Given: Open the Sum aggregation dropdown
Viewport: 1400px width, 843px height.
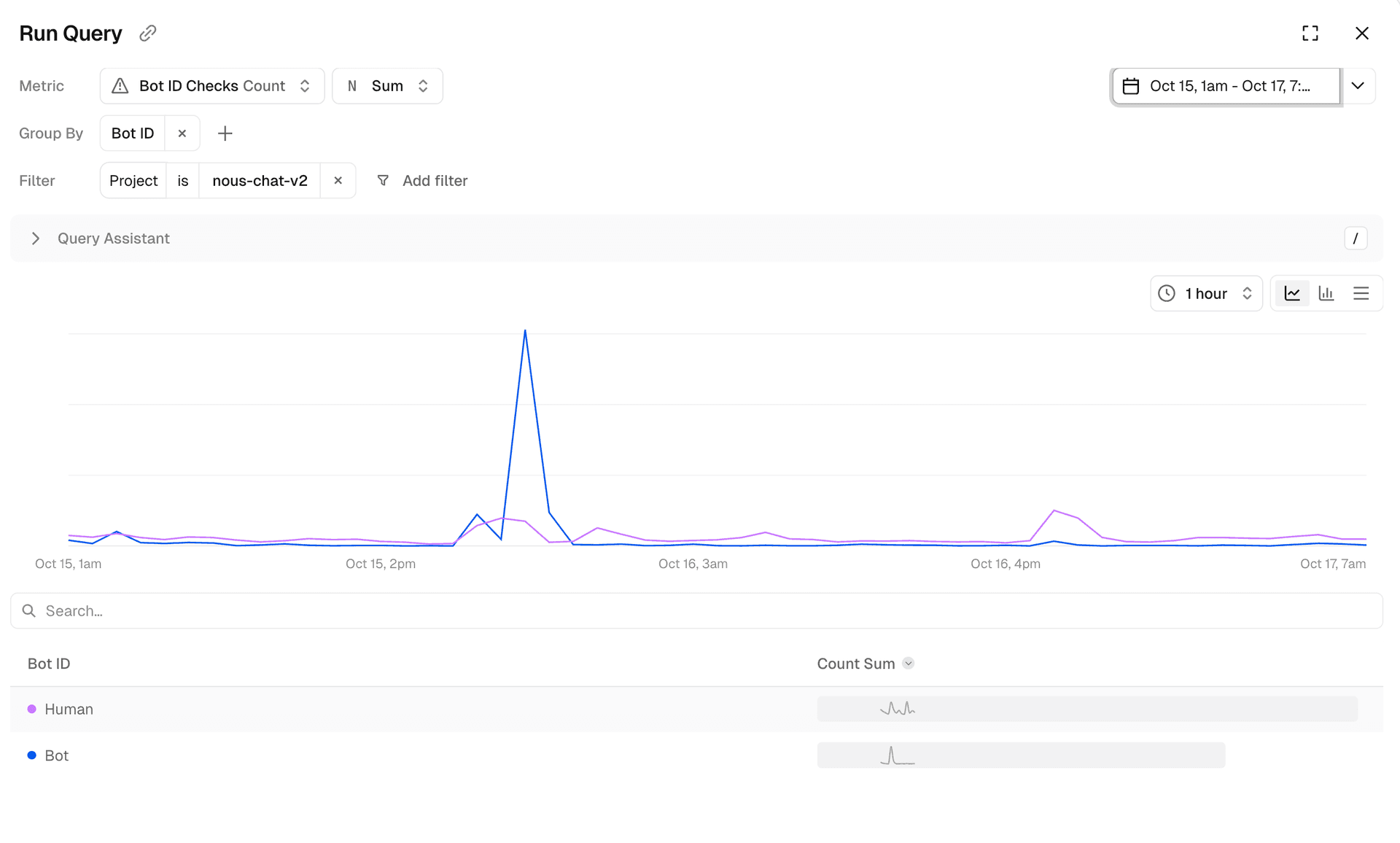Looking at the screenshot, I should point(387,86).
